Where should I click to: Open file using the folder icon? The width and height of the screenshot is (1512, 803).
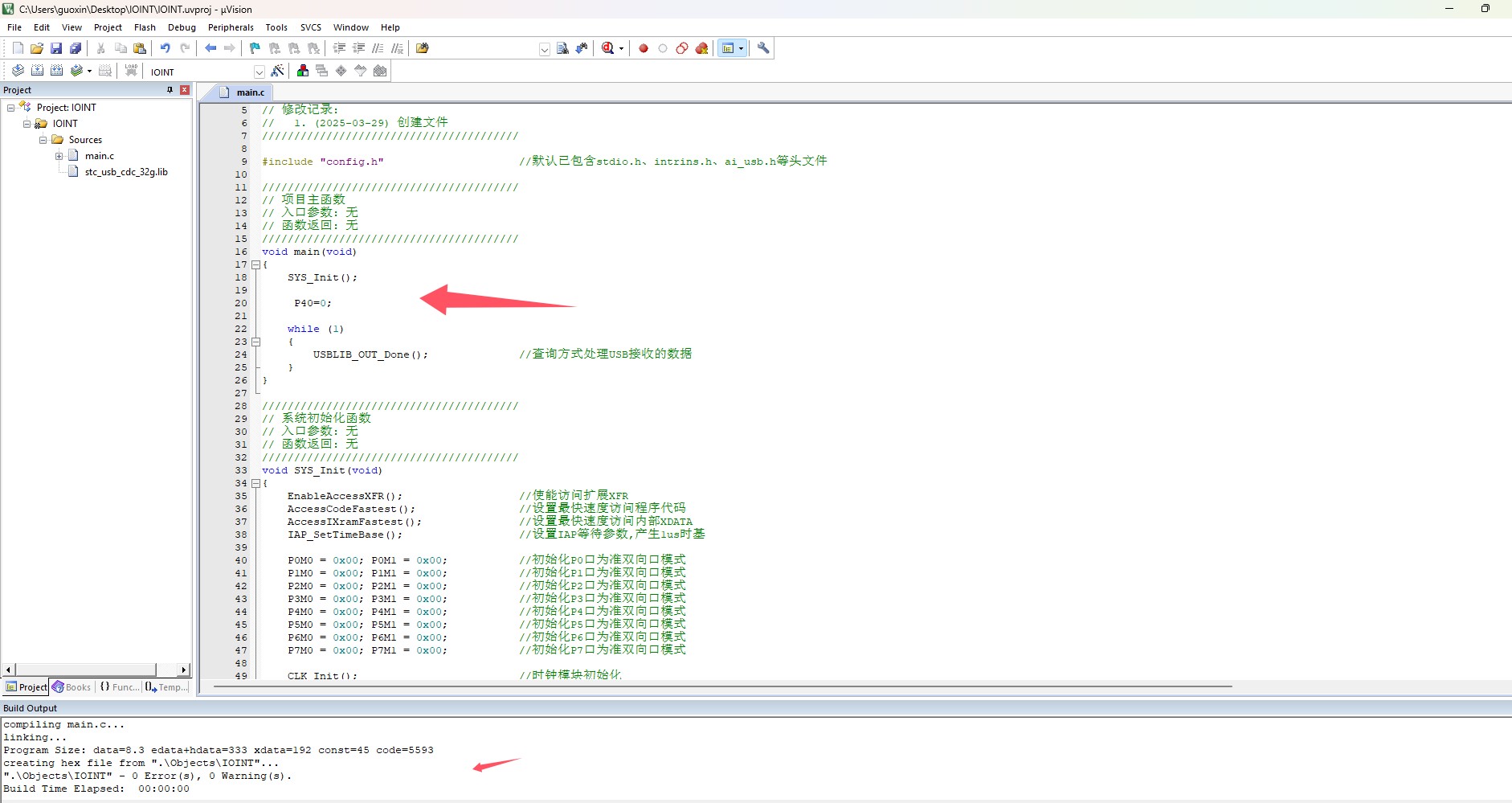click(x=37, y=48)
